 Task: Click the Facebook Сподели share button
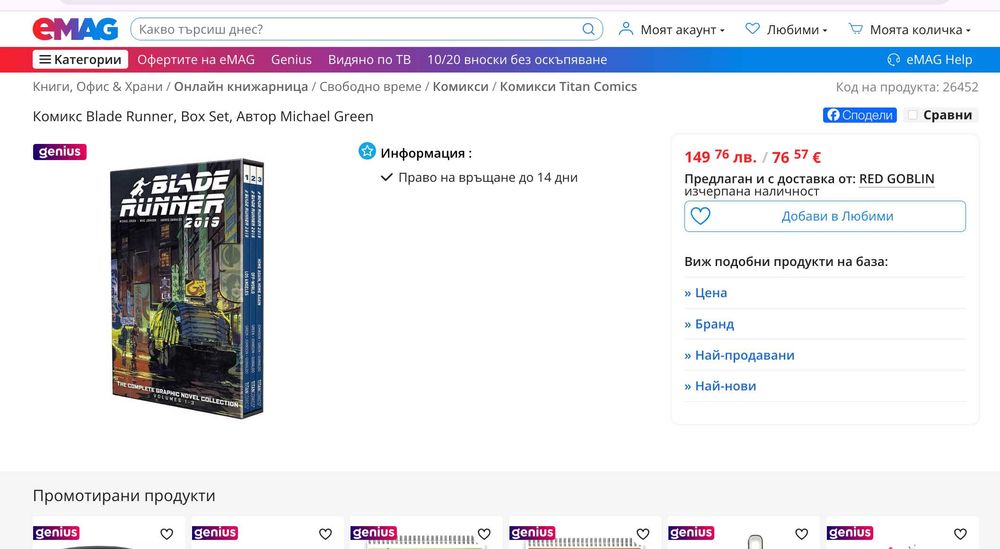[859, 115]
